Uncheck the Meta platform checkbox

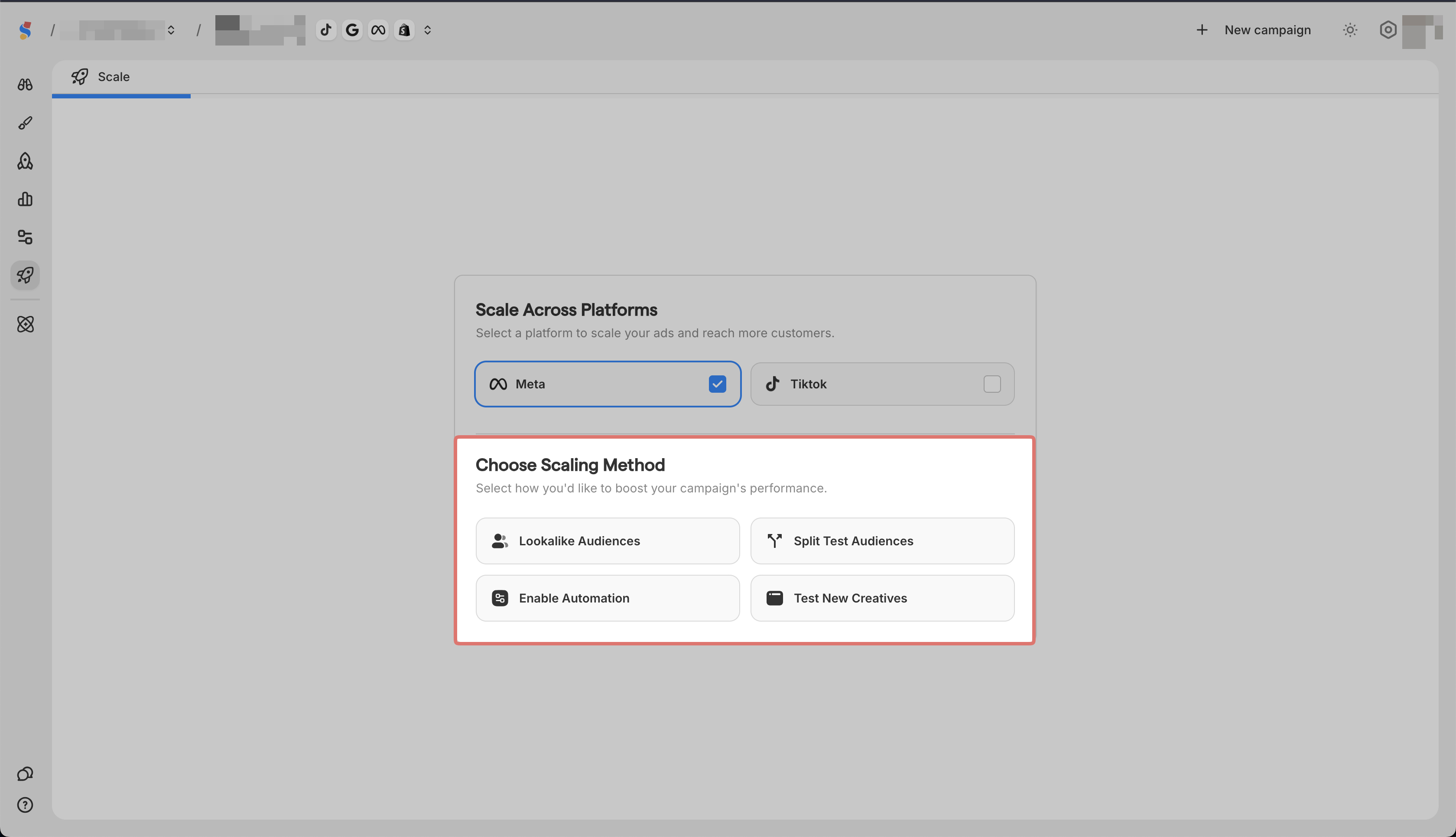coord(717,384)
